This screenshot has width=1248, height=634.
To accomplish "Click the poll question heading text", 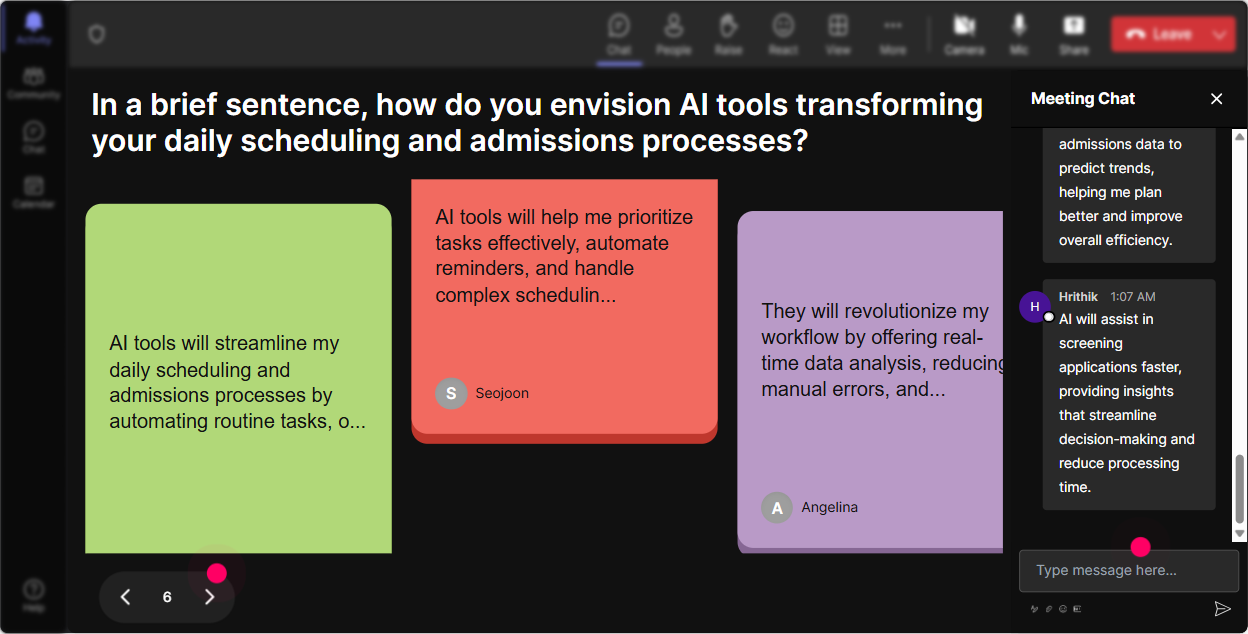I will (x=537, y=122).
